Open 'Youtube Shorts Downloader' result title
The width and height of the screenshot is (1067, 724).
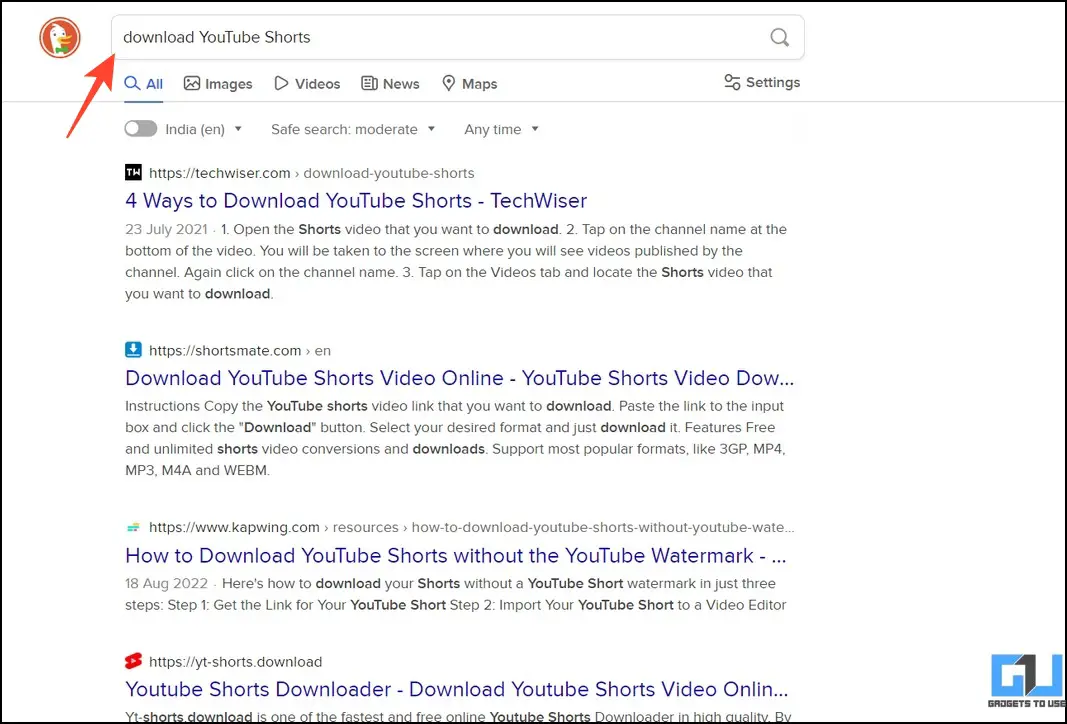pyautogui.click(x=457, y=689)
